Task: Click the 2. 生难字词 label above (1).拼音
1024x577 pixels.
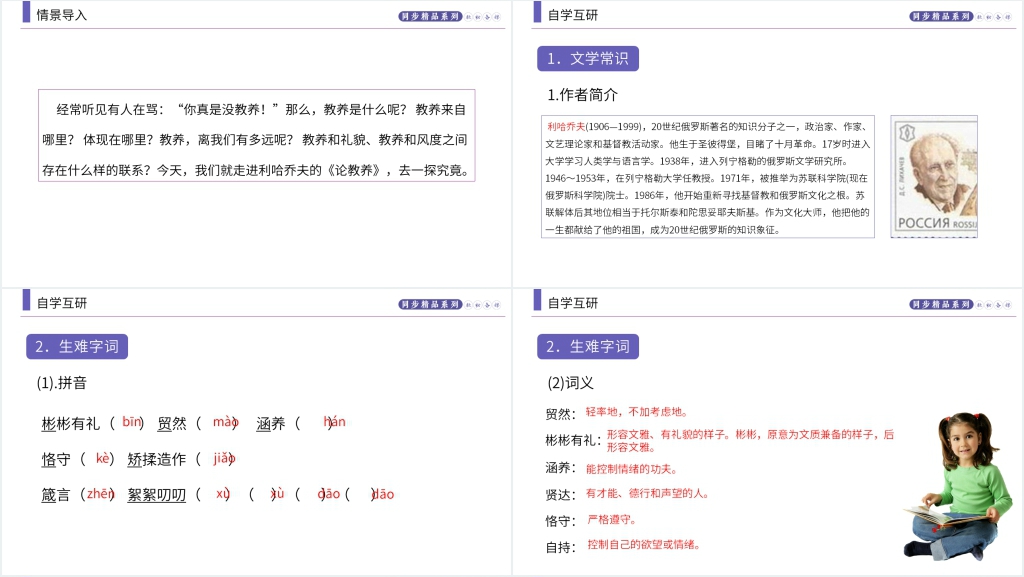Action: [77, 347]
